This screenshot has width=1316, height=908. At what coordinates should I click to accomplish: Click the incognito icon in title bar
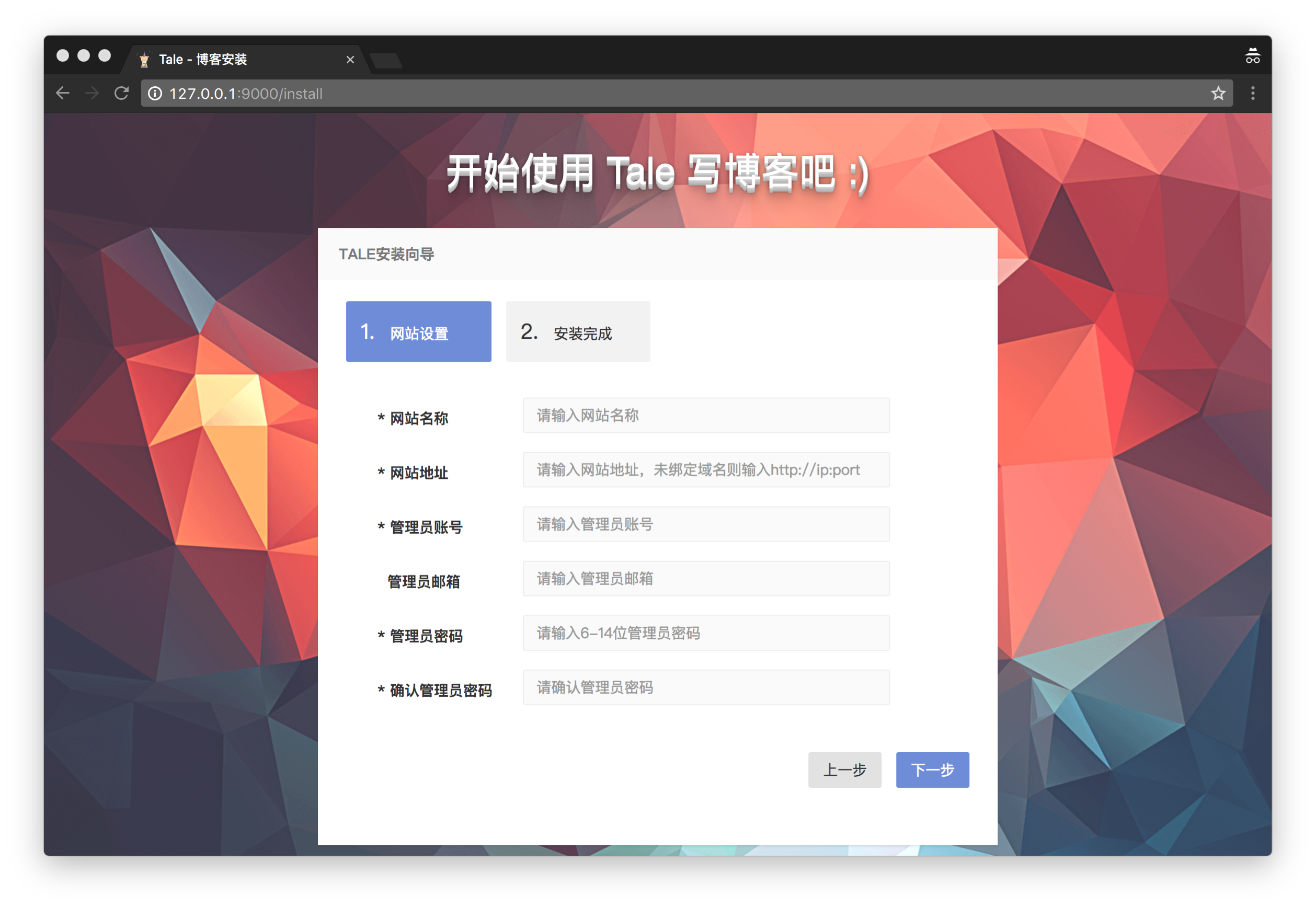coord(1252,56)
